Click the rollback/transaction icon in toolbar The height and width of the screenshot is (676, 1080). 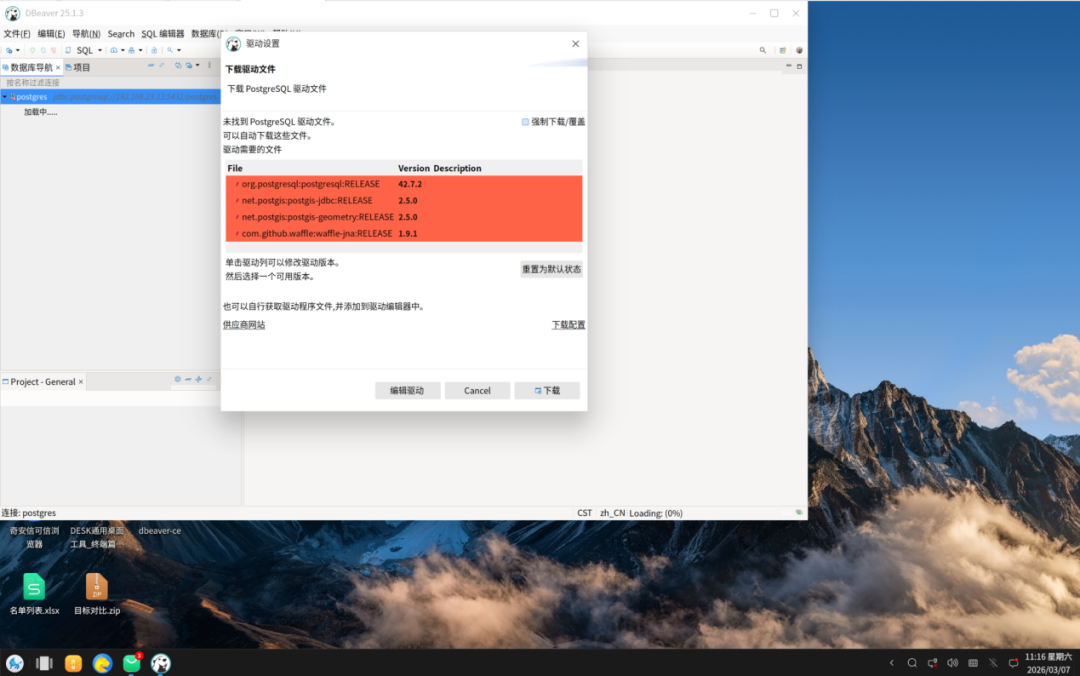tap(132, 50)
